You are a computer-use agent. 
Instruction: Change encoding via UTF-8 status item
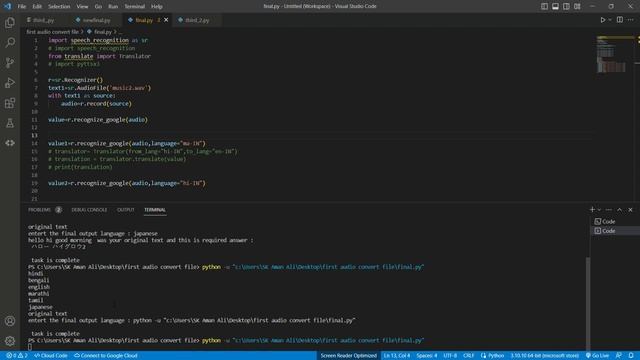click(x=450, y=356)
